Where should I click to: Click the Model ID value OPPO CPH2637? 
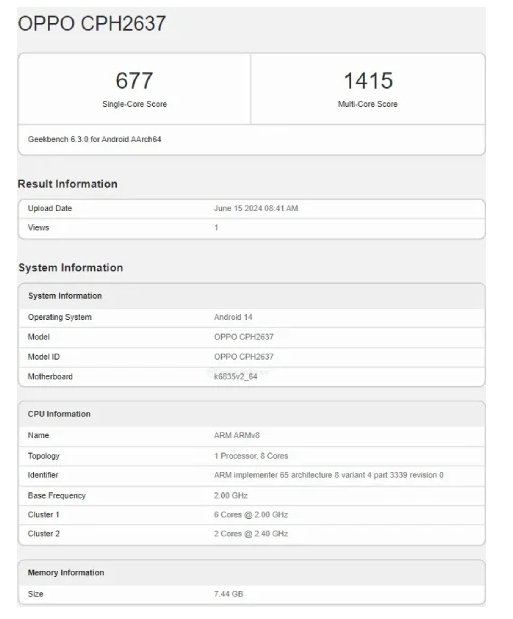click(x=244, y=357)
